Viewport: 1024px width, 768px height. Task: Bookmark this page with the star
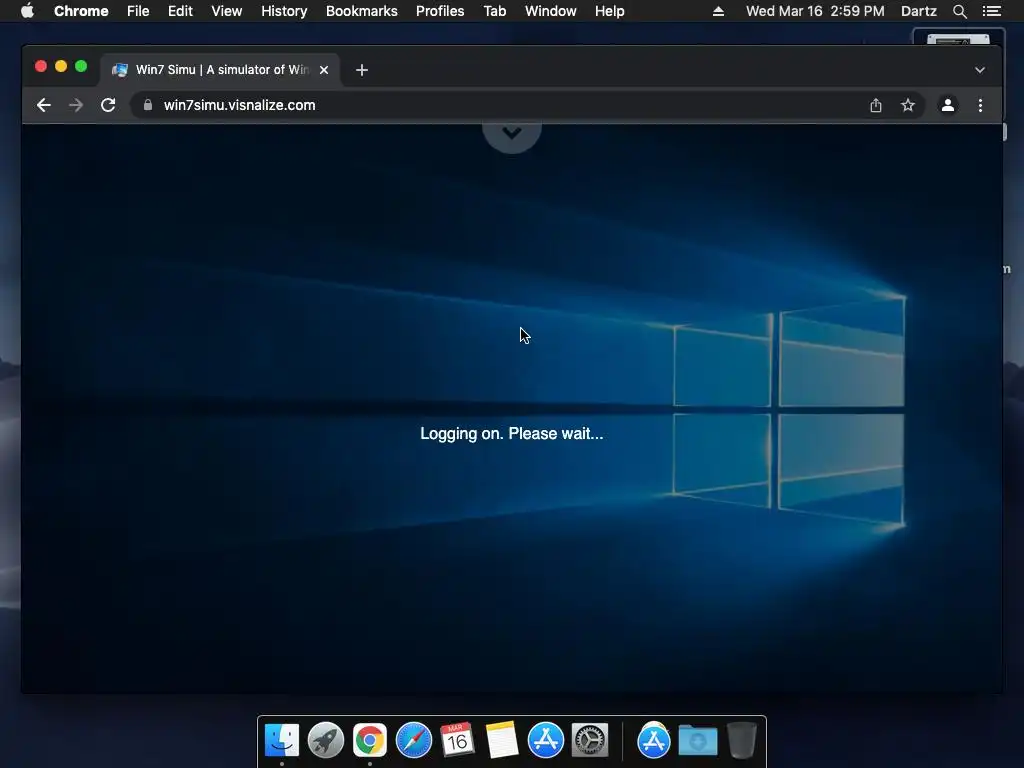tap(908, 105)
